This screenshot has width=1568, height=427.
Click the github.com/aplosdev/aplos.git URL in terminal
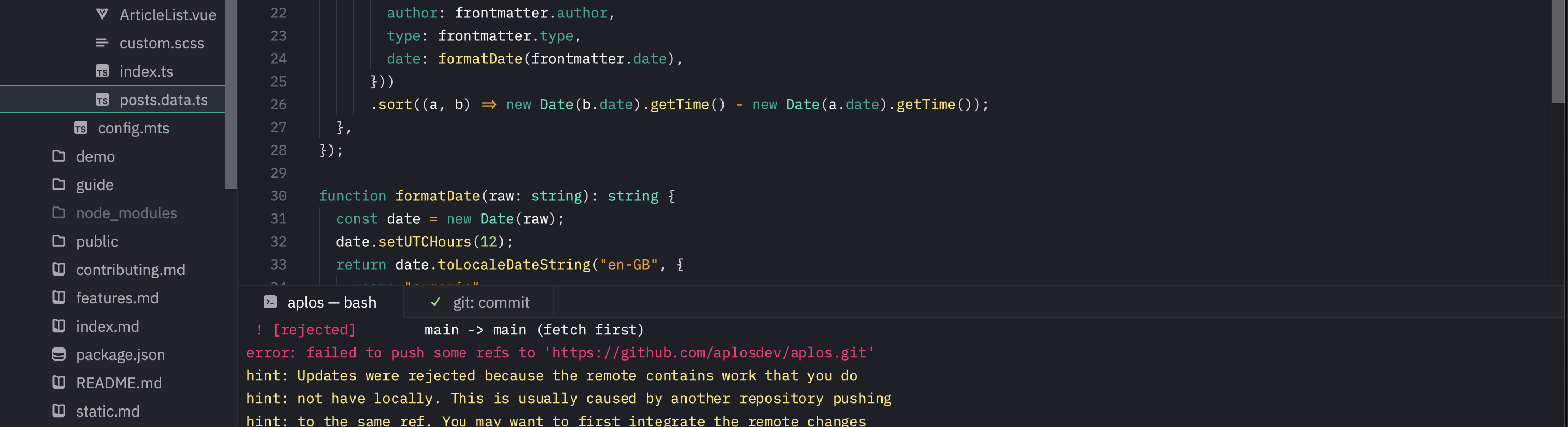point(708,352)
